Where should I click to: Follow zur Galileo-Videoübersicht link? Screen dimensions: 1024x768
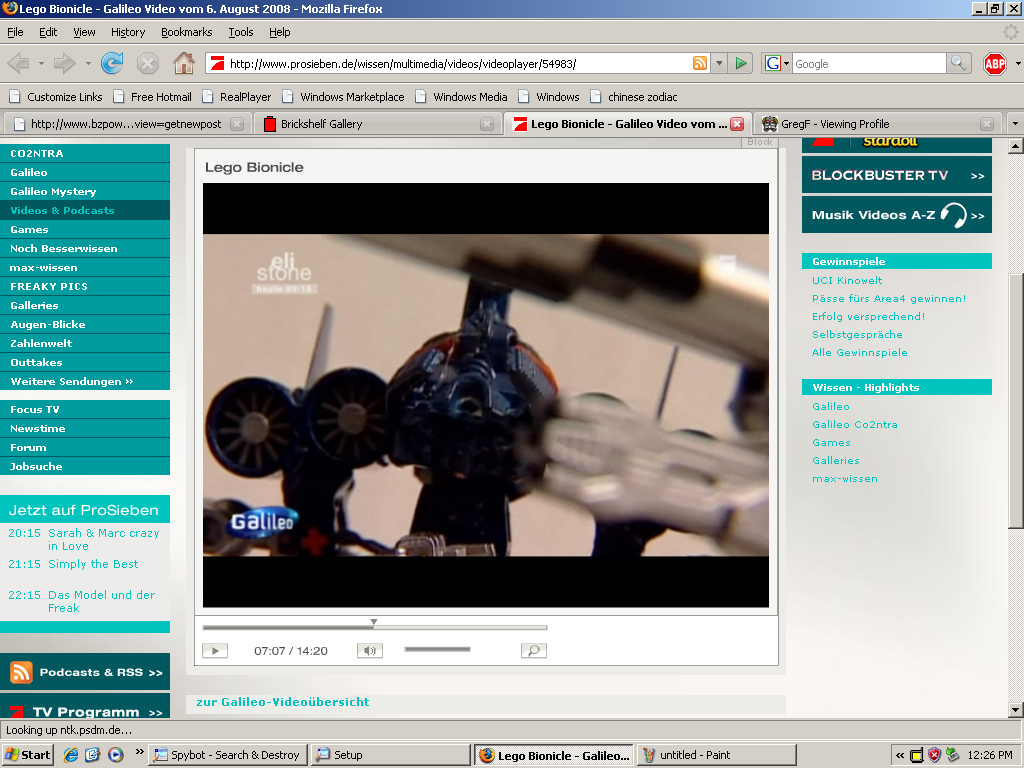(283, 701)
